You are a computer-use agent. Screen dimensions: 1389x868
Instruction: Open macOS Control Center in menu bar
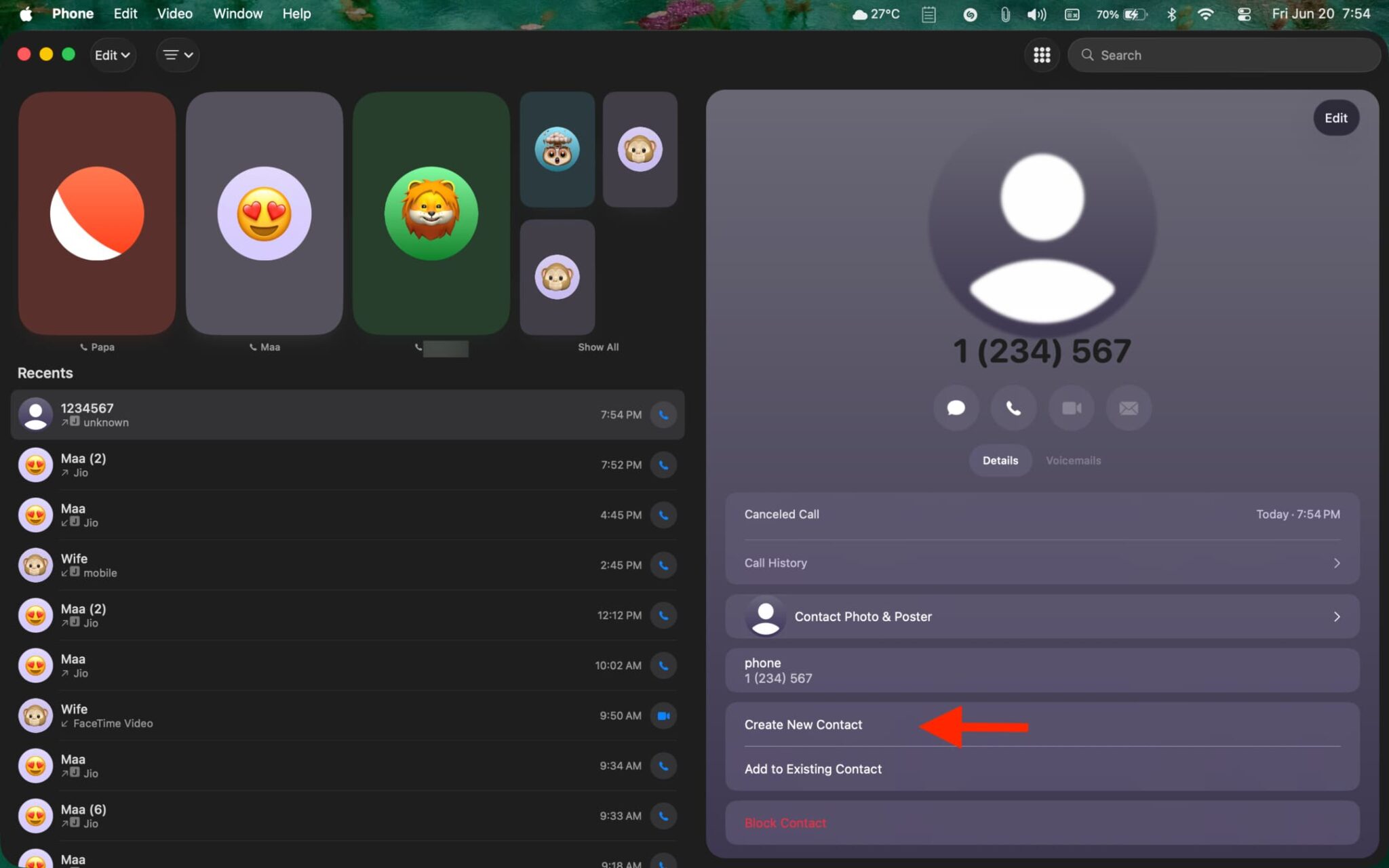point(1244,14)
